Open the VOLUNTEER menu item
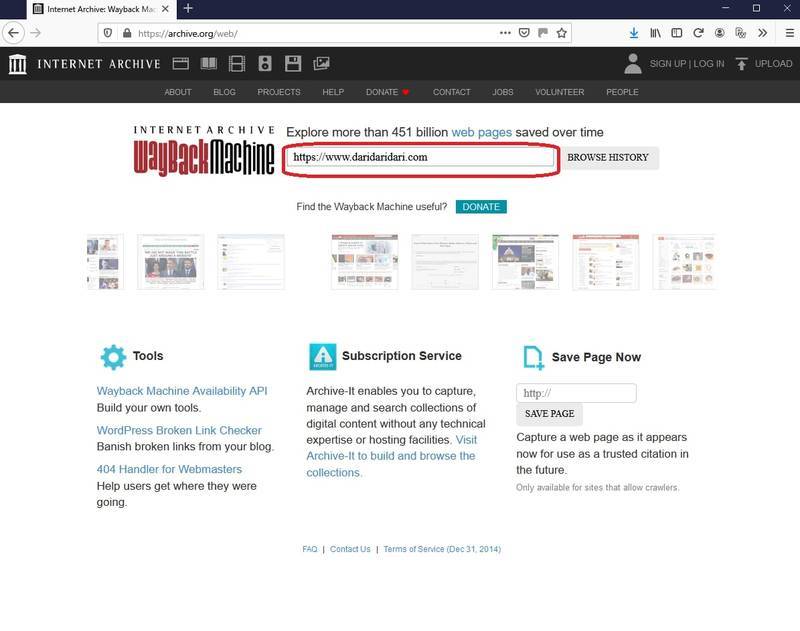Image resolution: width=800 pixels, height=631 pixels. 559,92
